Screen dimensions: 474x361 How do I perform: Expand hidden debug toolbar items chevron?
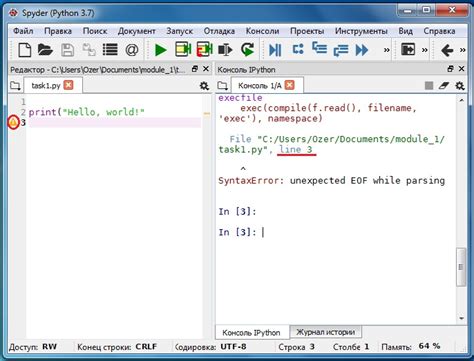click(x=386, y=50)
